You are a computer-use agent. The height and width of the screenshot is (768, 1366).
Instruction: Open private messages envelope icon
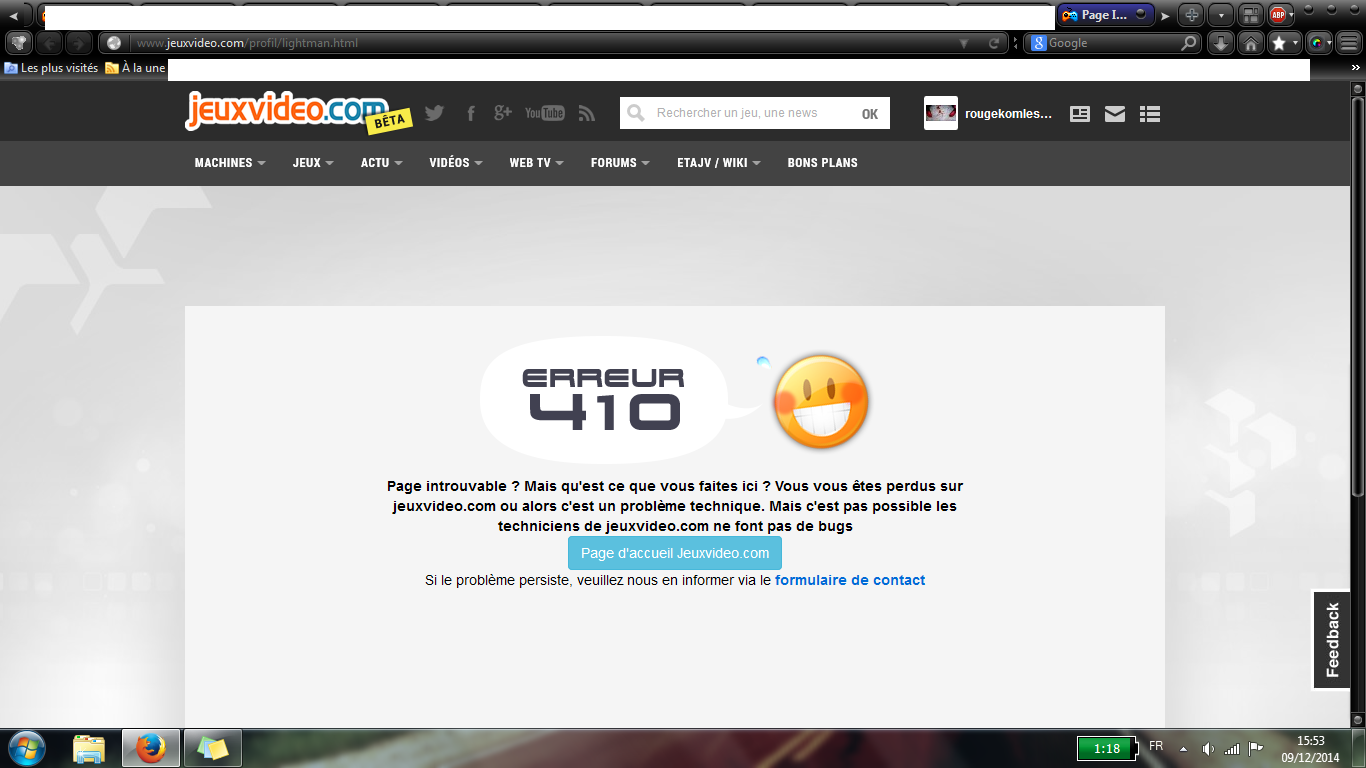coord(1115,114)
